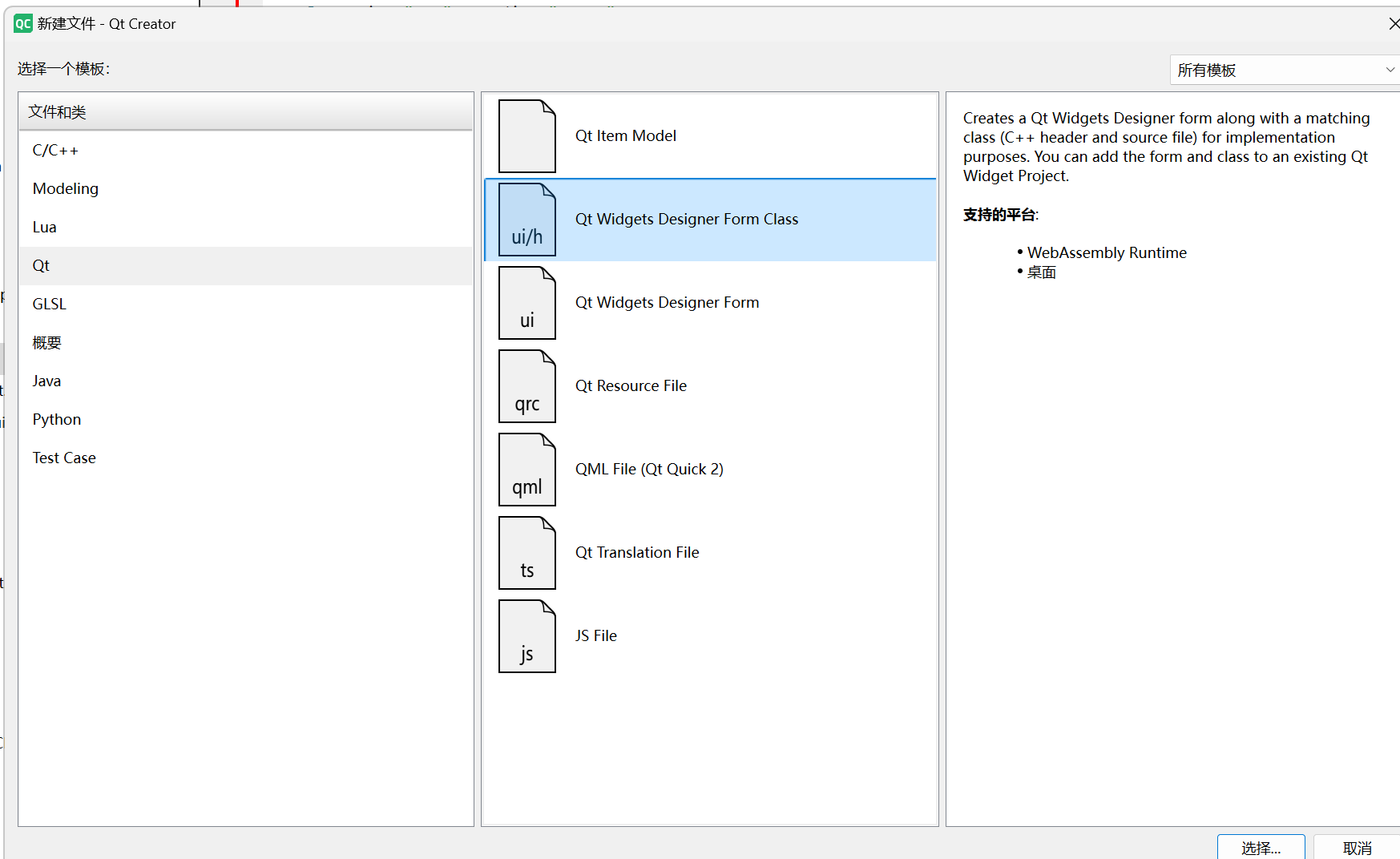Open the 所有模板 template filter dropdown
The height and width of the screenshot is (859, 1400).
click(x=1285, y=70)
